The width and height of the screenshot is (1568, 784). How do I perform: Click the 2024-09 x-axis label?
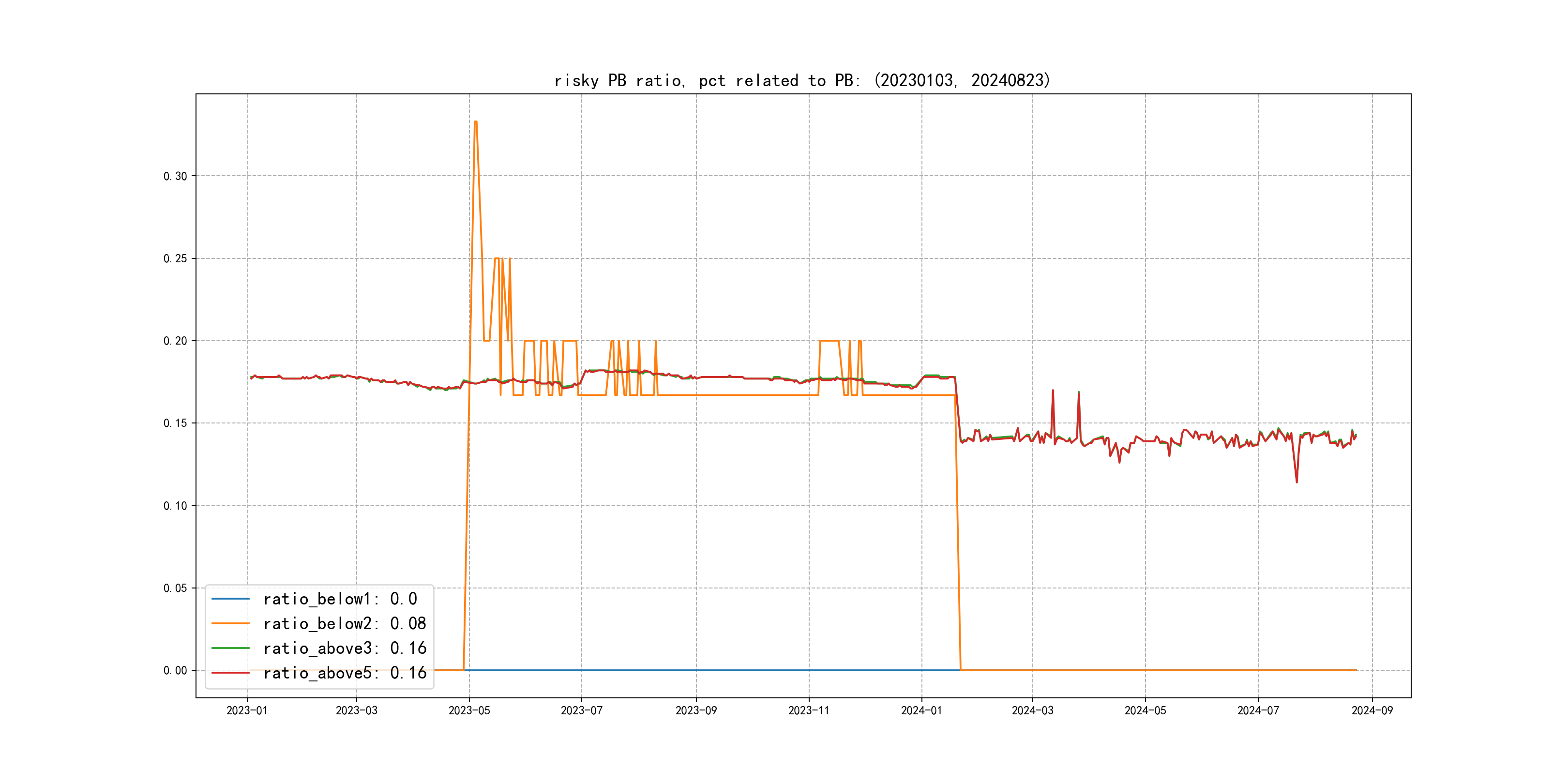point(1372,710)
